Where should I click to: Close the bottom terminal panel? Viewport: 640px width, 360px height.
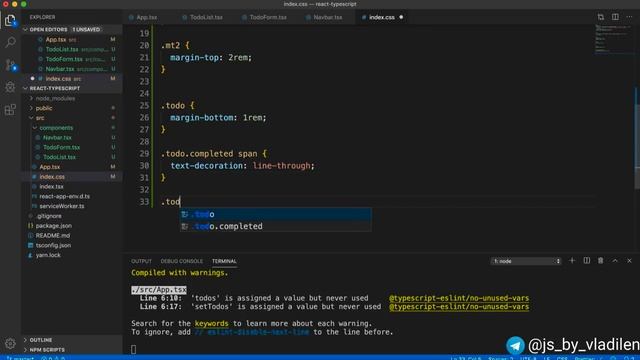point(629,260)
